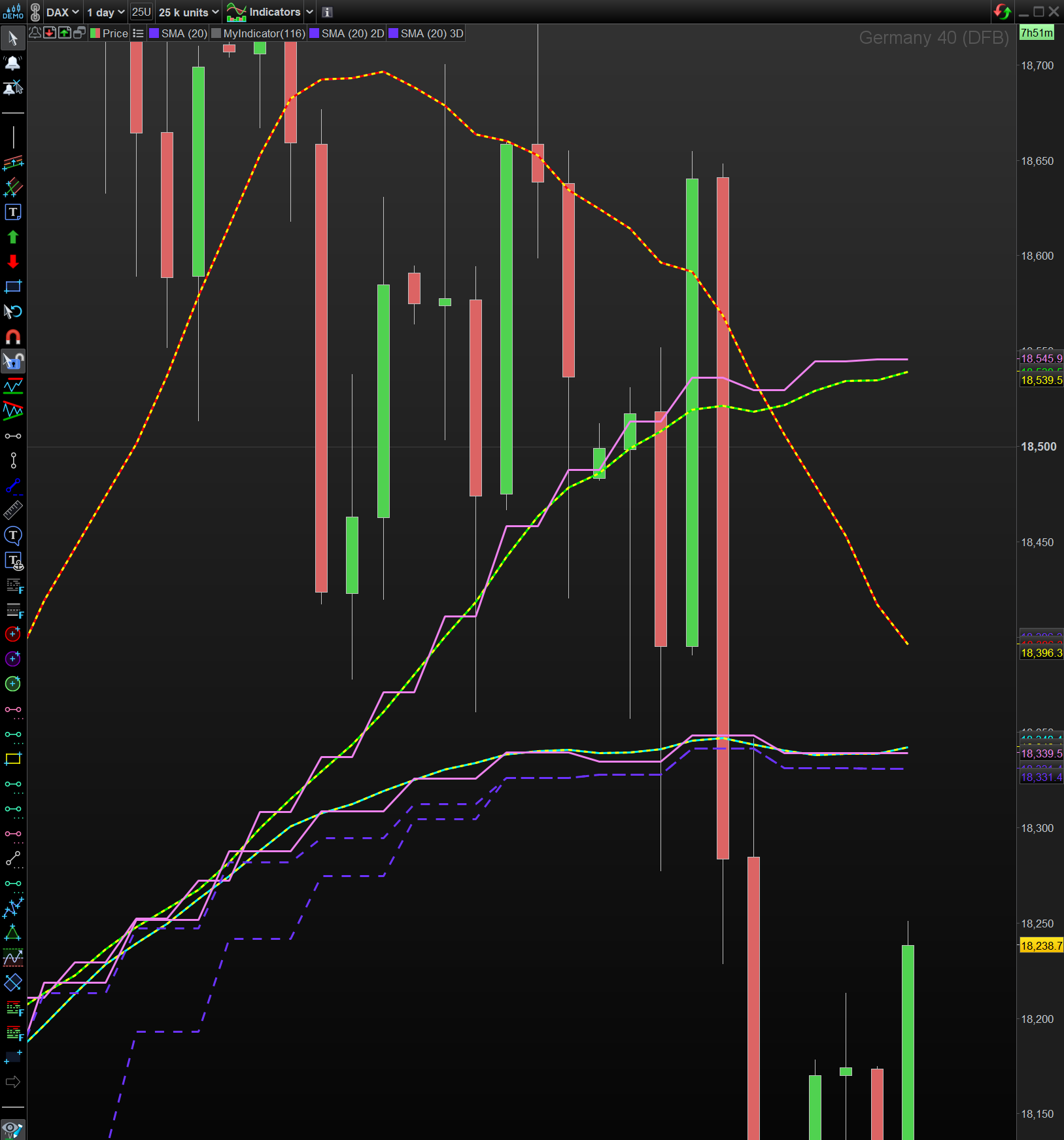
Task: Click the red down arrow sell icon
Action: [x=50, y=33]
